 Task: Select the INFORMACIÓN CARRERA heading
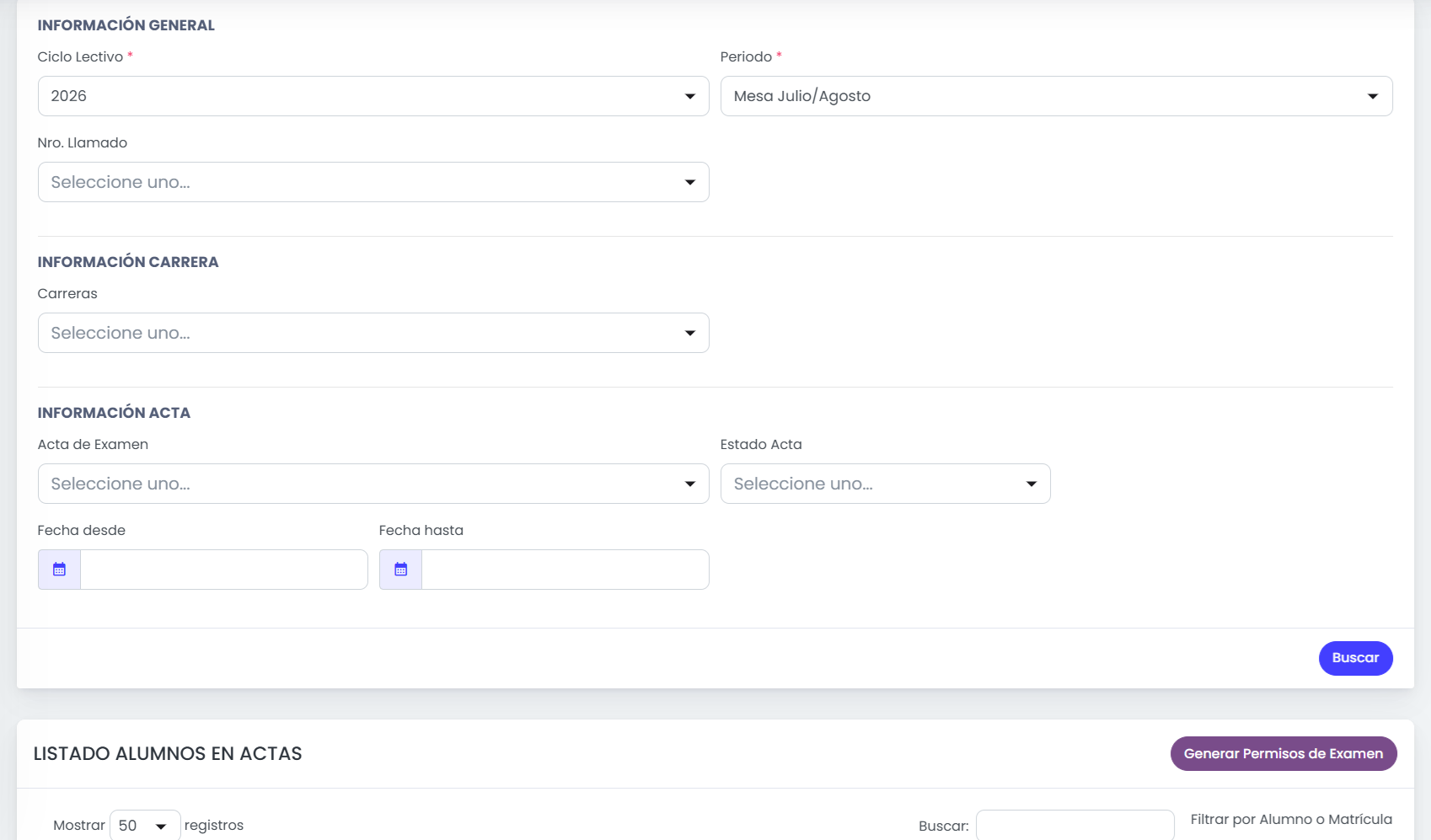point(128,262)
